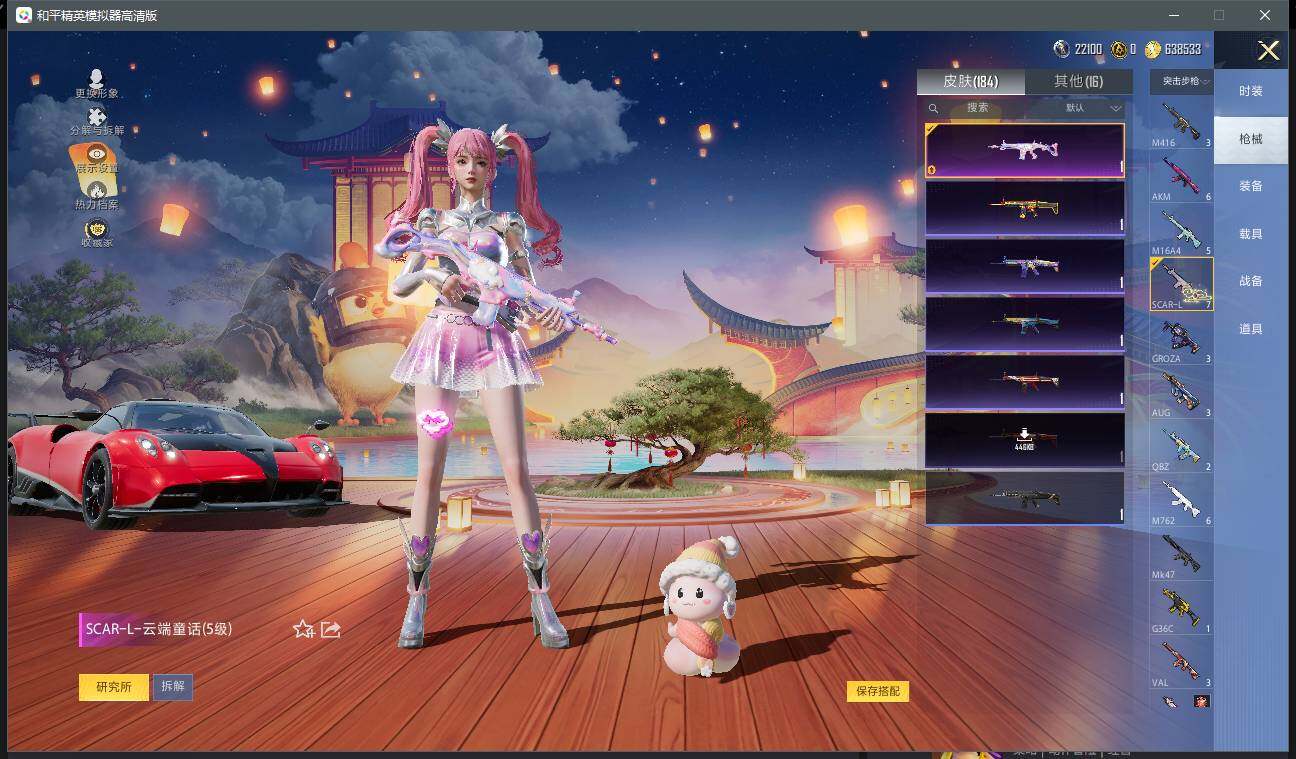This screenshot has width=1296, height=759.
Task: Click the search magnifier icon
Action: tap(934, 108)
